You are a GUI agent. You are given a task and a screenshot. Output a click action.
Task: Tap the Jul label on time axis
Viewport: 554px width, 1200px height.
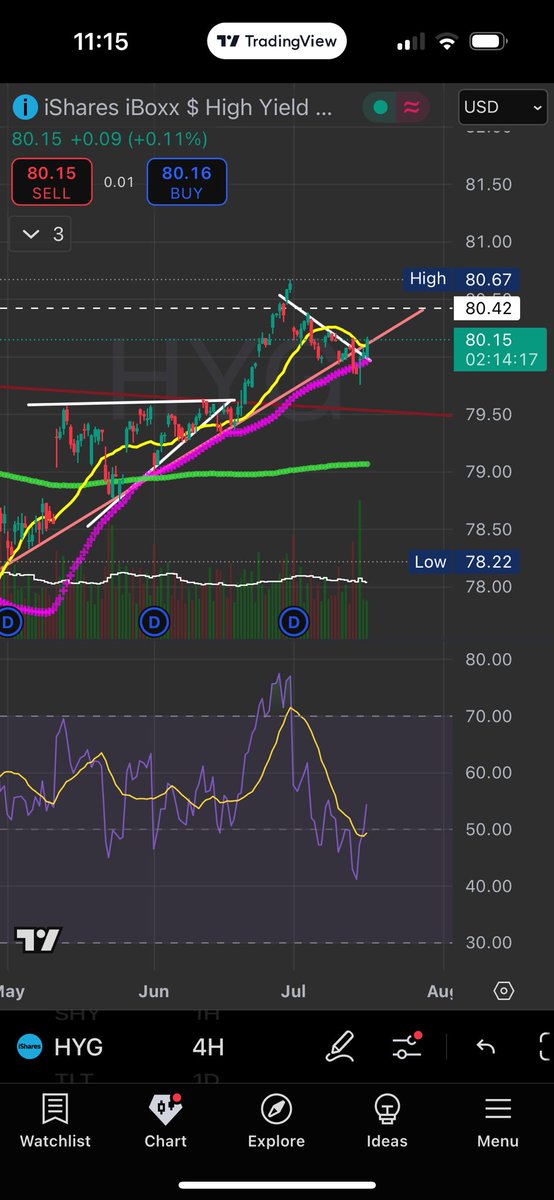[294, 991]
